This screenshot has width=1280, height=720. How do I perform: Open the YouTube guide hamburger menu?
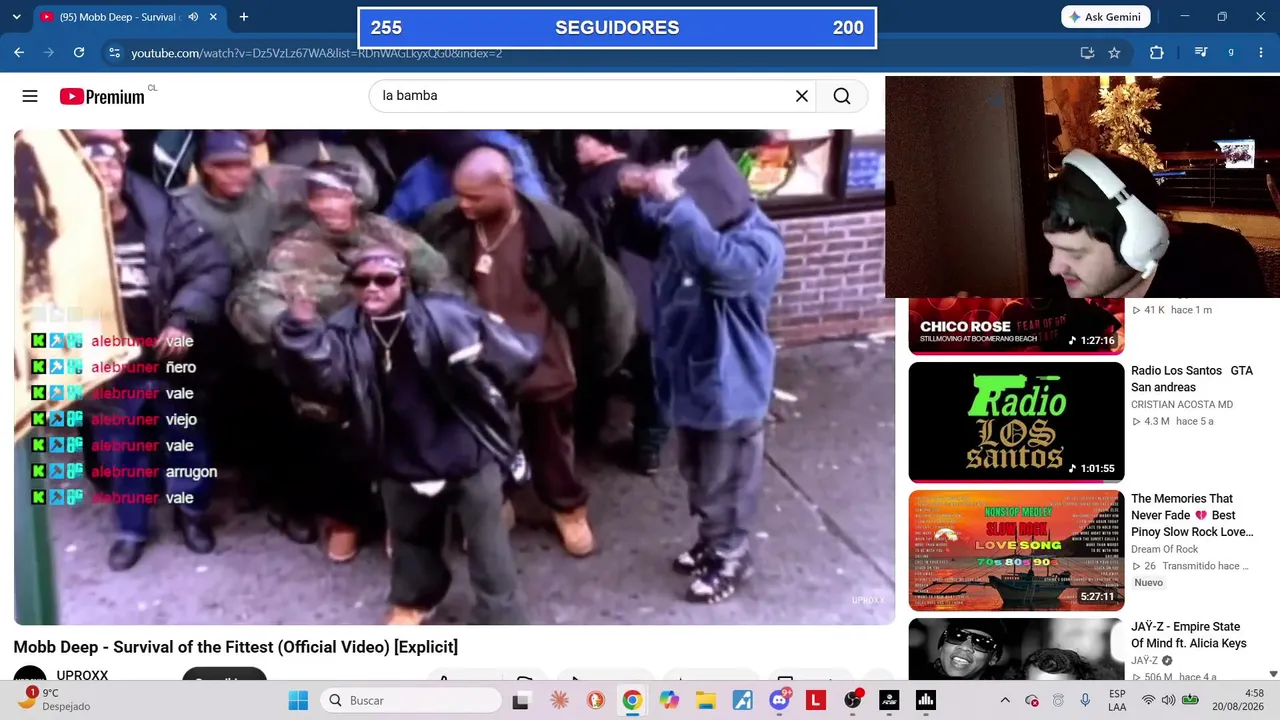(x=30, y=96)
